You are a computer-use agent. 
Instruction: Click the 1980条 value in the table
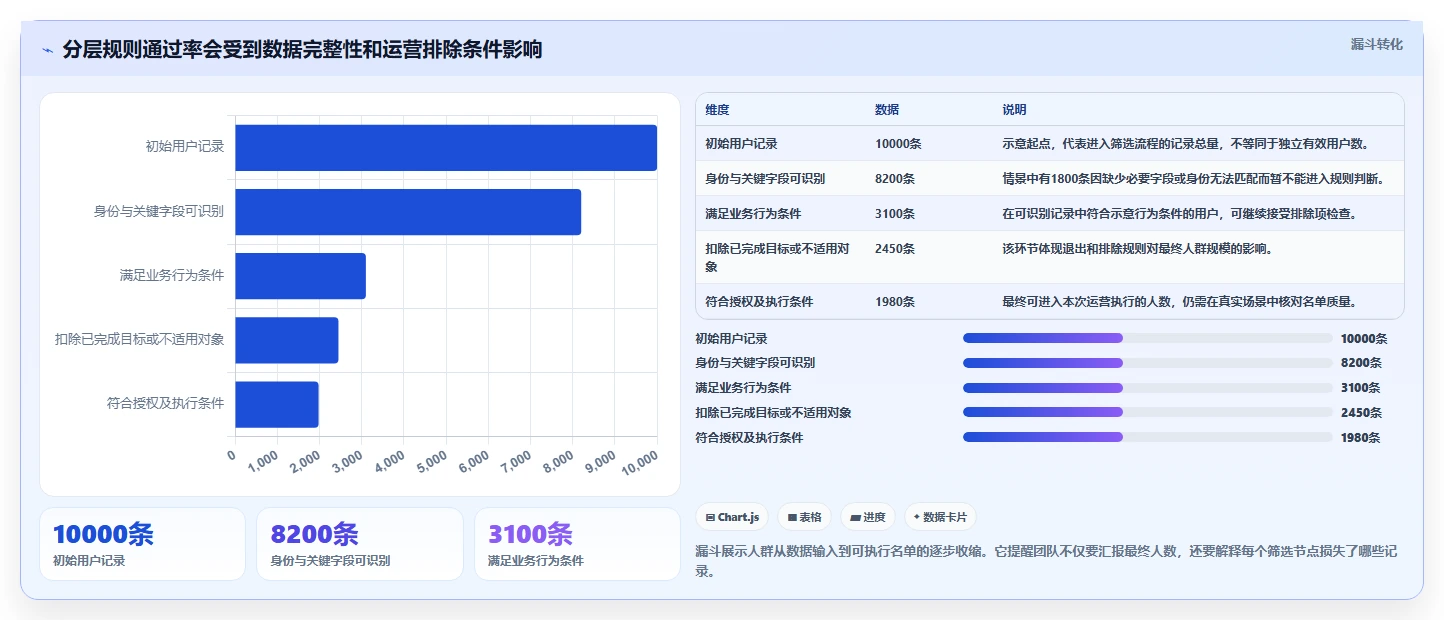[895, 301]
